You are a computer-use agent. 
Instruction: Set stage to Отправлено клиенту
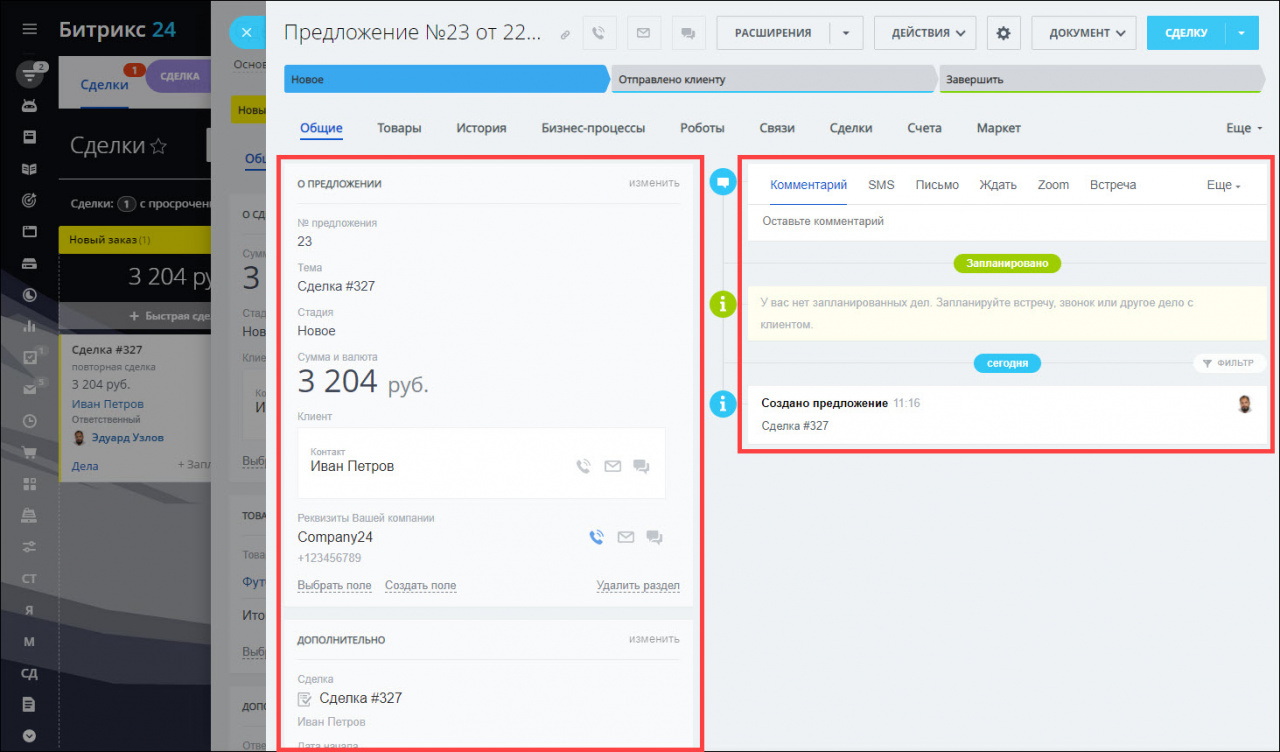tap(773, 79)
